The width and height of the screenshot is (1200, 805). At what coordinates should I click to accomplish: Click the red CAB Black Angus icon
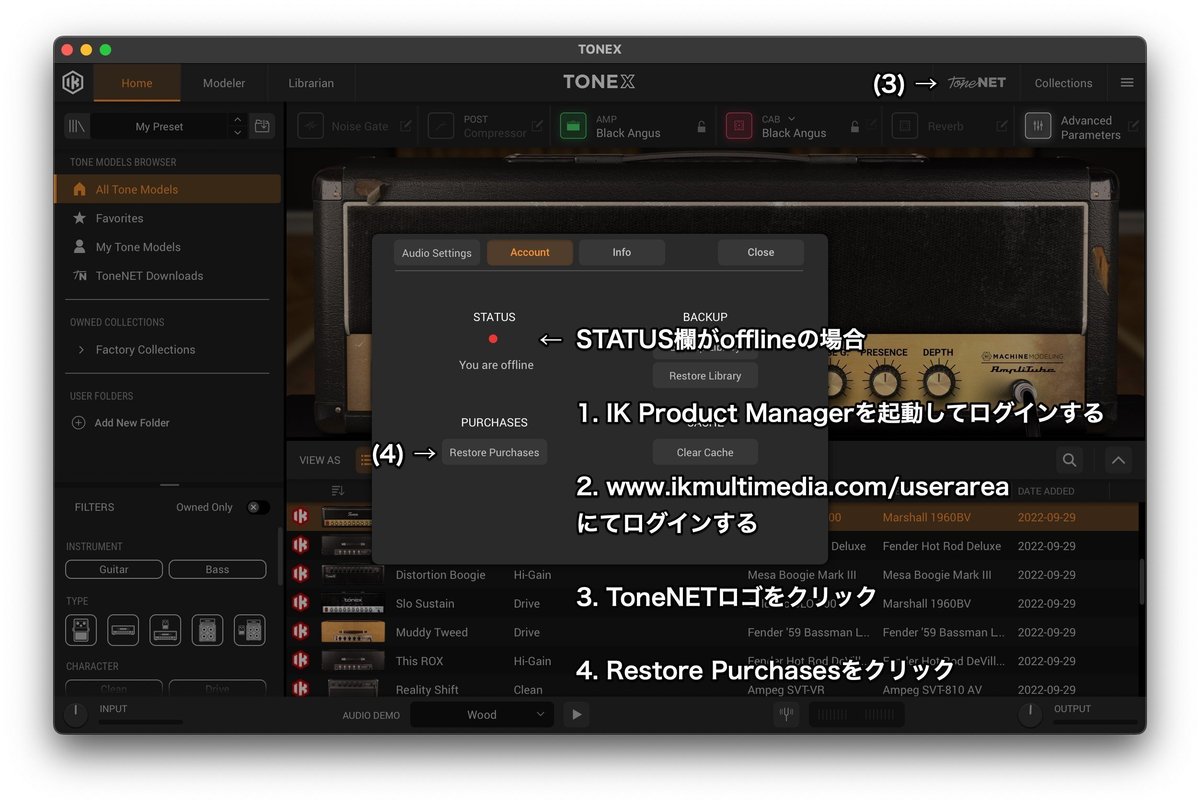point(738,126)
